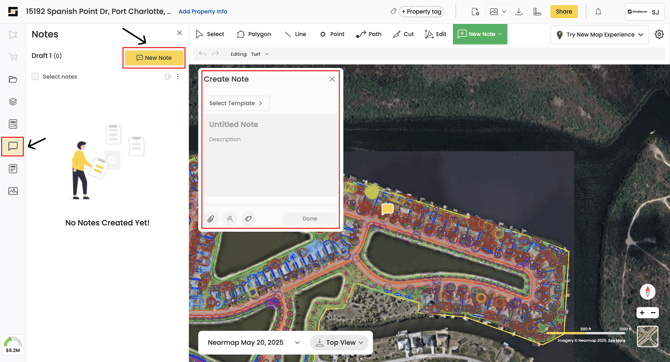Image resolution: width=670 pixels, height=362 pixels.
Task: Open Select Template in Create Note
Action: coord(236,103)
